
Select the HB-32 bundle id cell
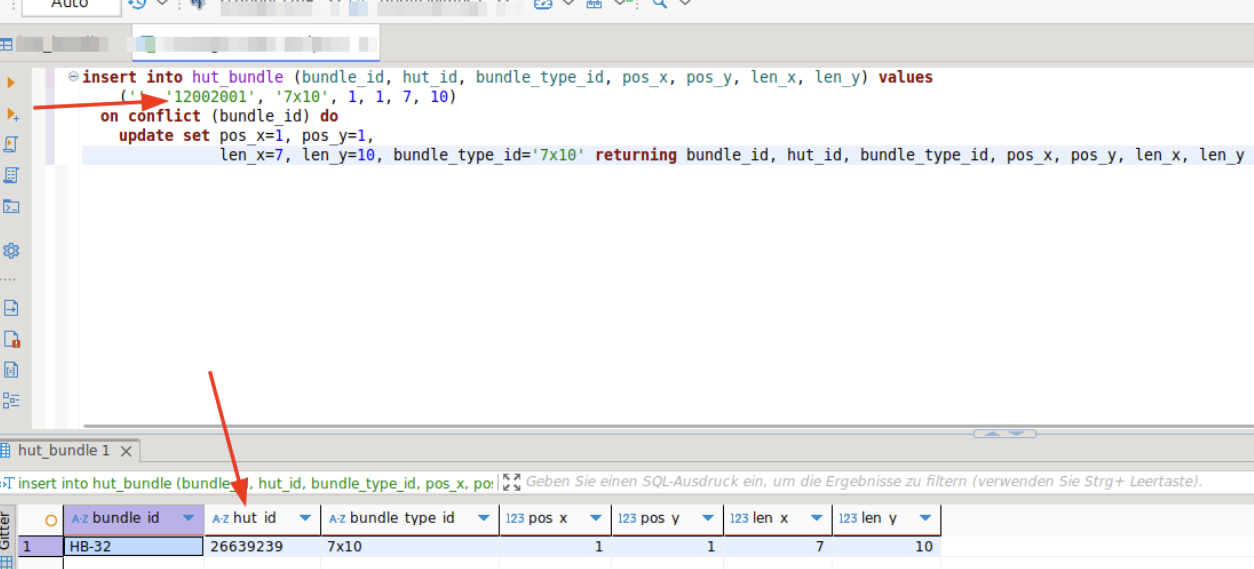pyautogui.click(x=133, y=547)
